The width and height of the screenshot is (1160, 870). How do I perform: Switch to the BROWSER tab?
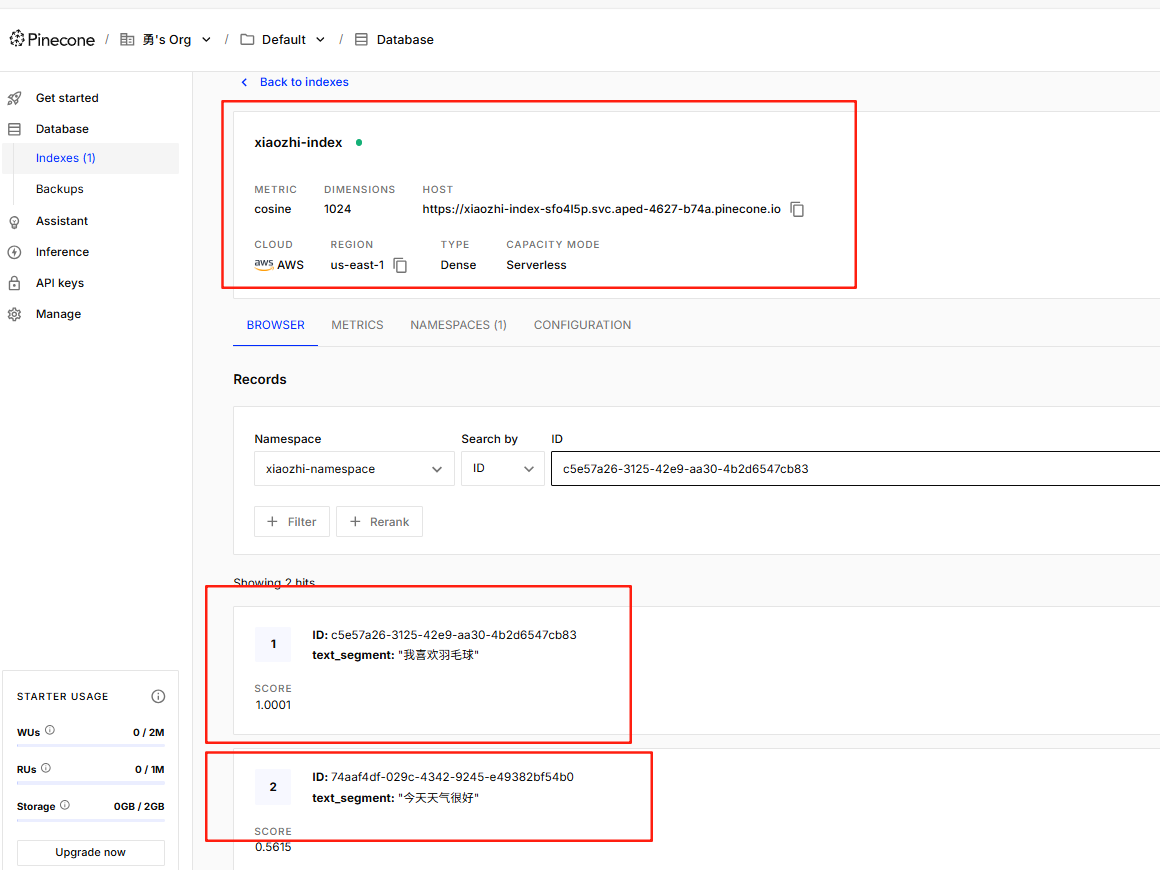coord(276,325)
